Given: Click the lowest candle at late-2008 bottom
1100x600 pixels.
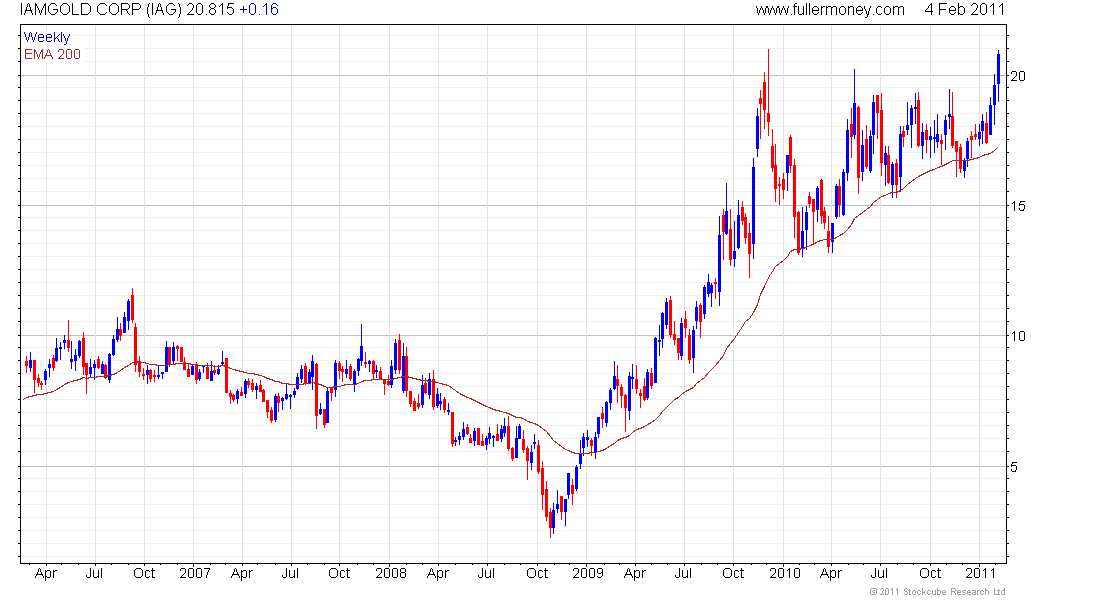Looking at the screenshot, I should (551, 519).
